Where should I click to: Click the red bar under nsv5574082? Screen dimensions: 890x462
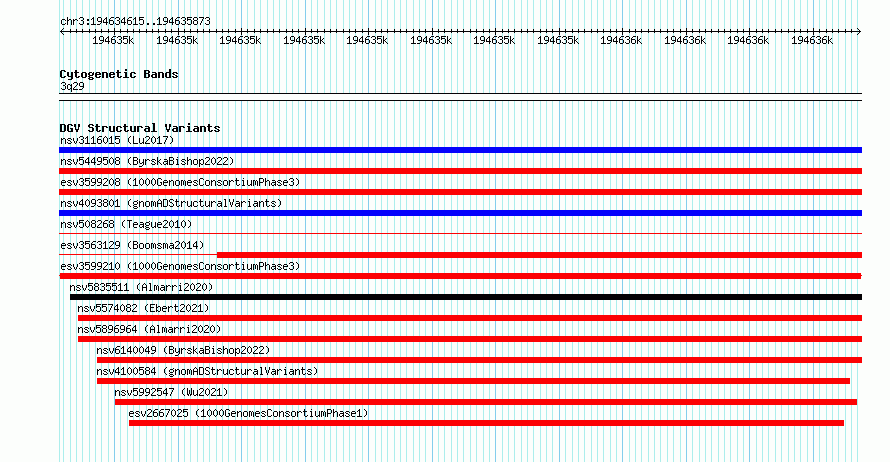(470, 318)
